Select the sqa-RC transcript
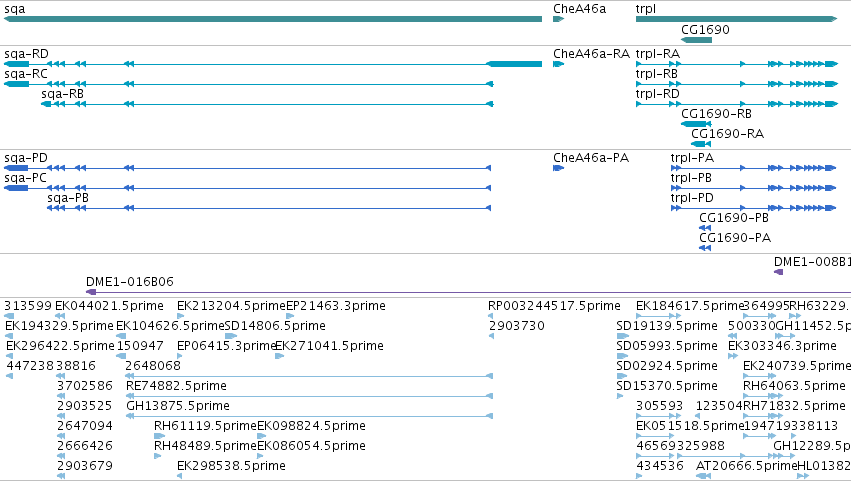This screenshot has width=851, height=481. coord(249,84)
